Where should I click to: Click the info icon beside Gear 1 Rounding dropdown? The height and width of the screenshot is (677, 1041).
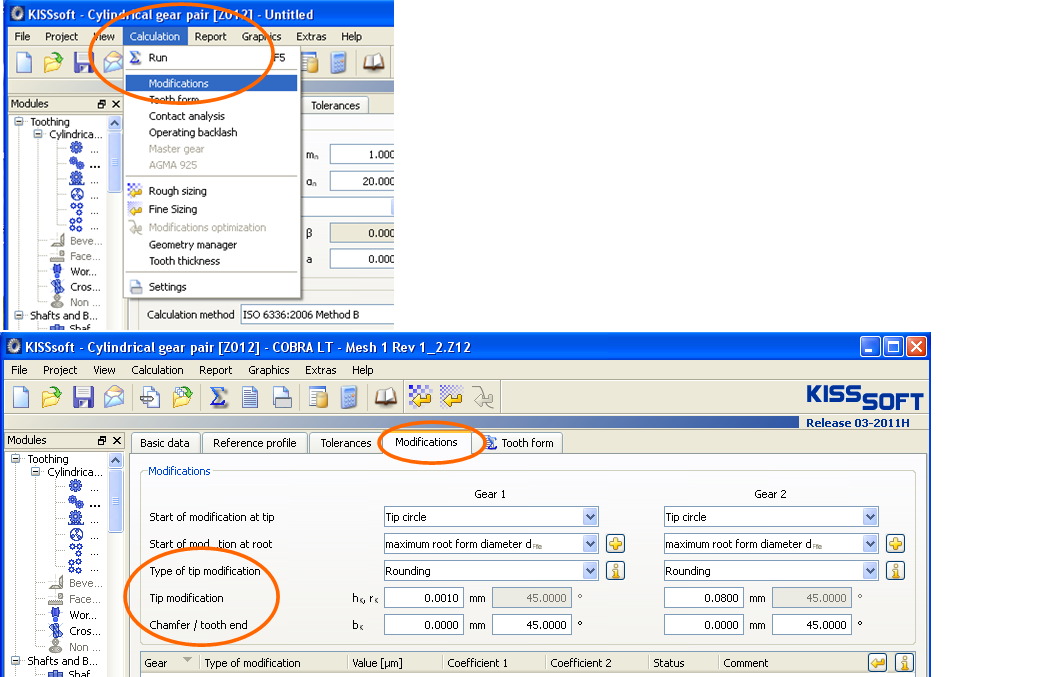[x=615, y=571]
